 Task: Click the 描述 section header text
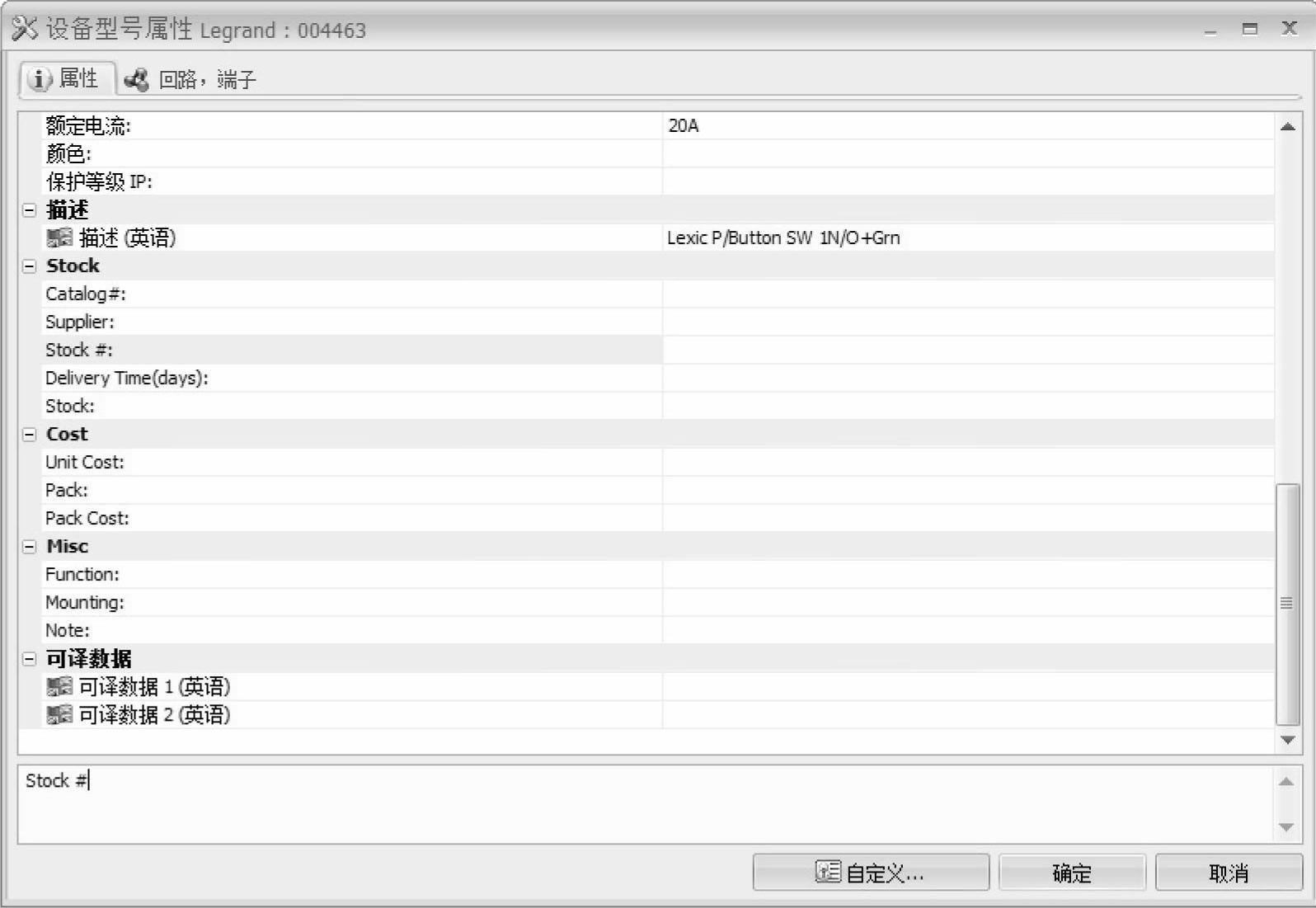[x=68, y=209]
